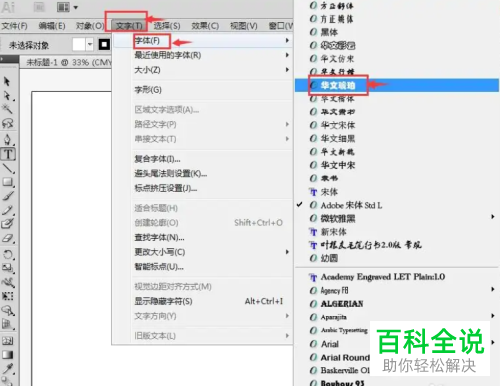Expand the 更改大小写(C) submenu arrow

coord(287,252)
